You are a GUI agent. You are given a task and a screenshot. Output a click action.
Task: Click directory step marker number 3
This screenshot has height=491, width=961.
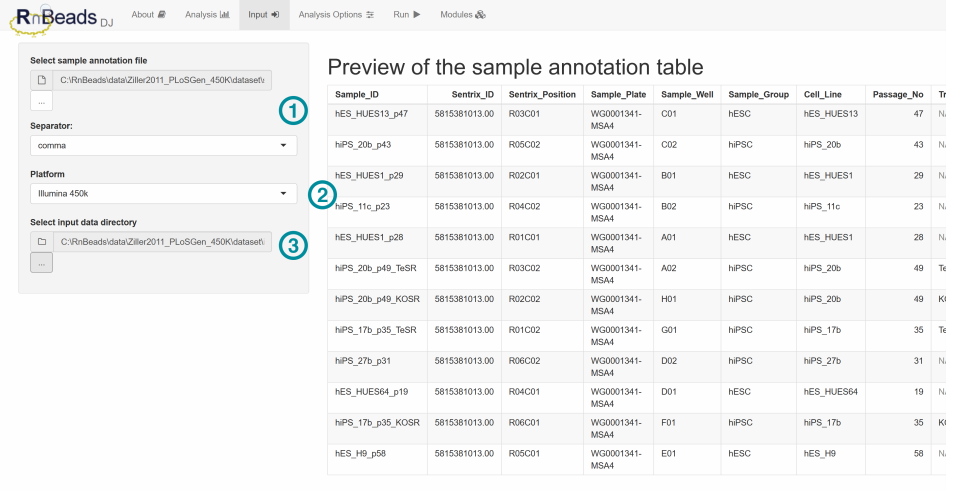292,245
